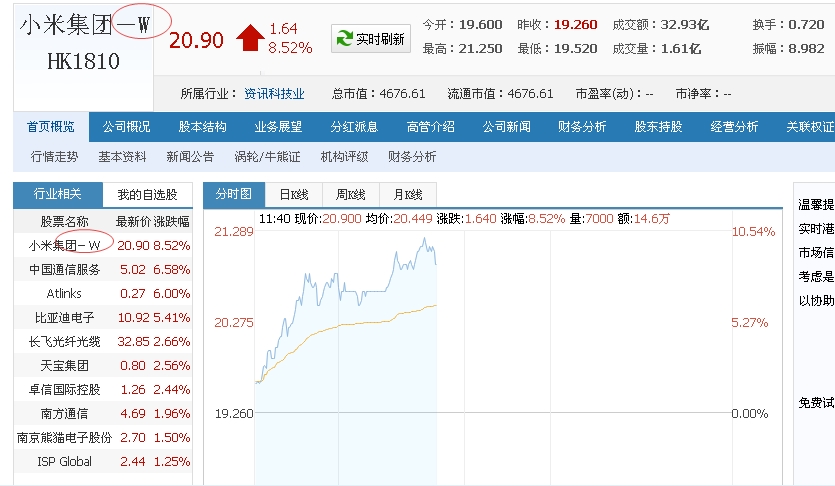Viewport: 835px width, 486px height.
Task: Click the ISP Global stock row
Action: (103, 462)
